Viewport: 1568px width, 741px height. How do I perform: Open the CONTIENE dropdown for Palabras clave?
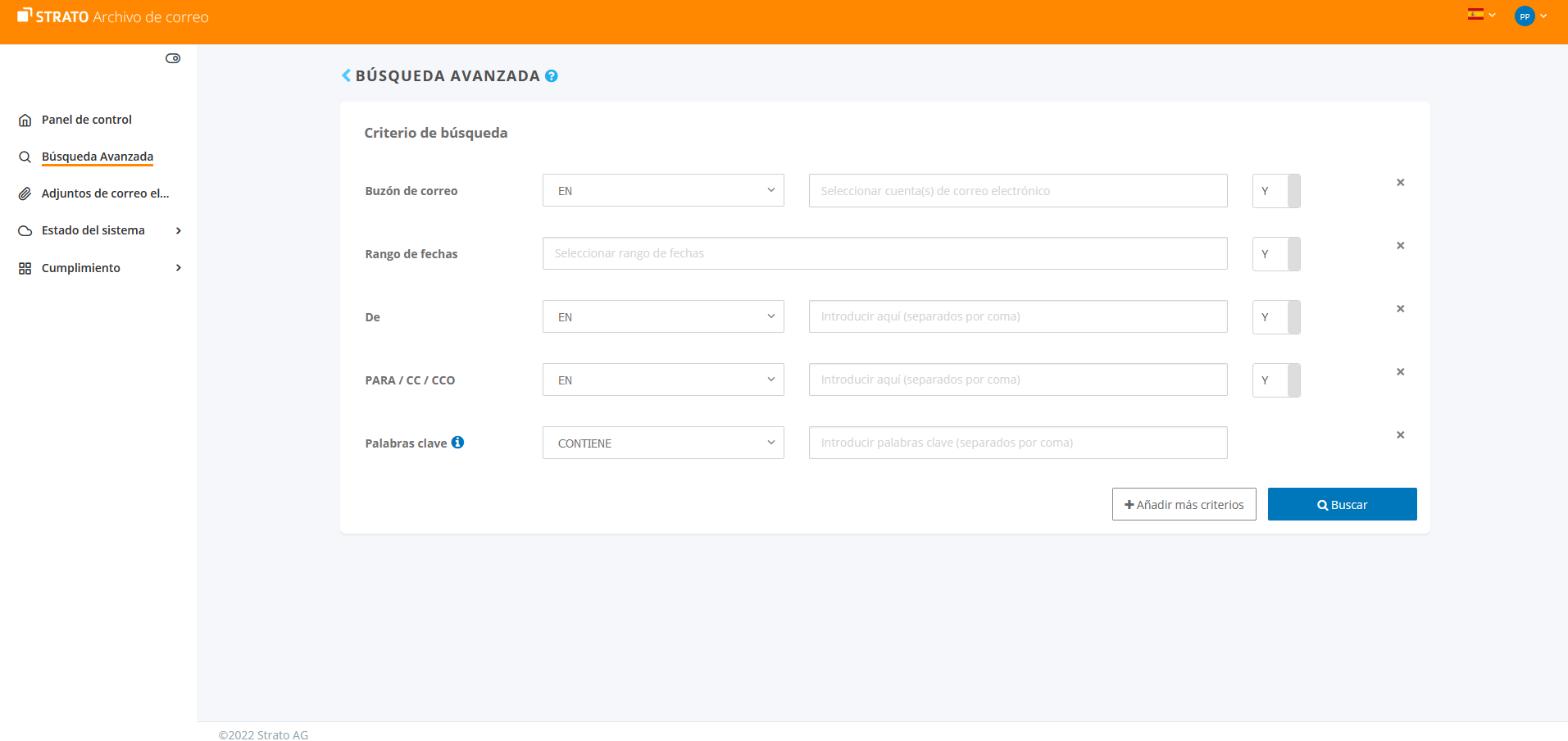663,443
